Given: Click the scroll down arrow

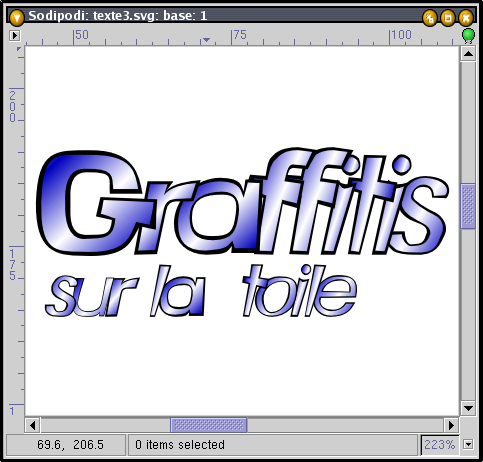Looking at the screenshot, I should click(468, 408).
